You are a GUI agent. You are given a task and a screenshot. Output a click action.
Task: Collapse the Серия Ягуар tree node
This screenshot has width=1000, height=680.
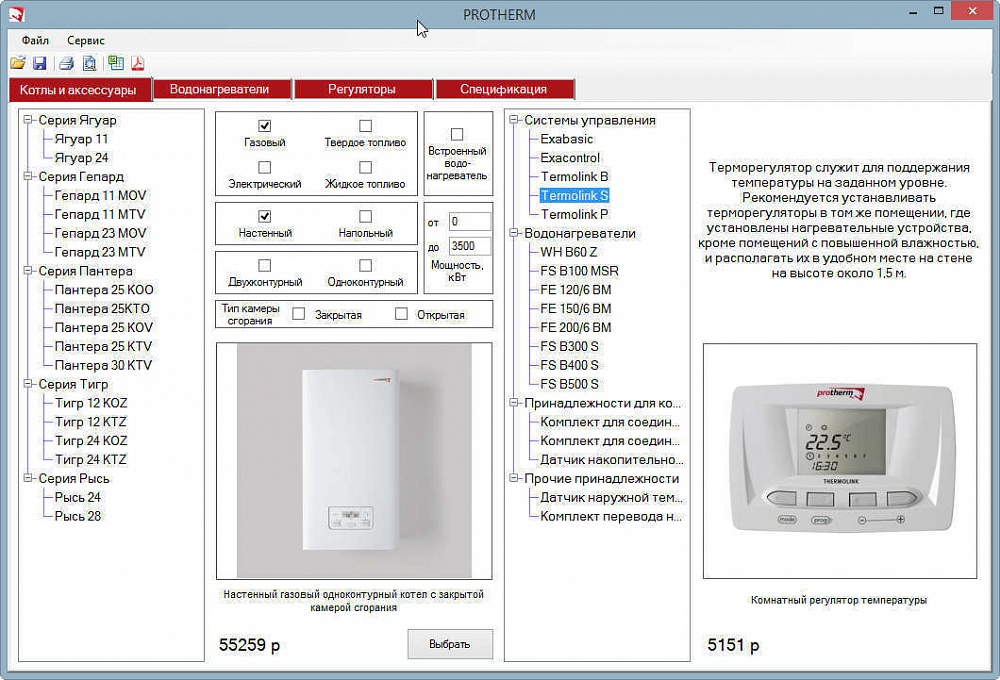(30, 121)
